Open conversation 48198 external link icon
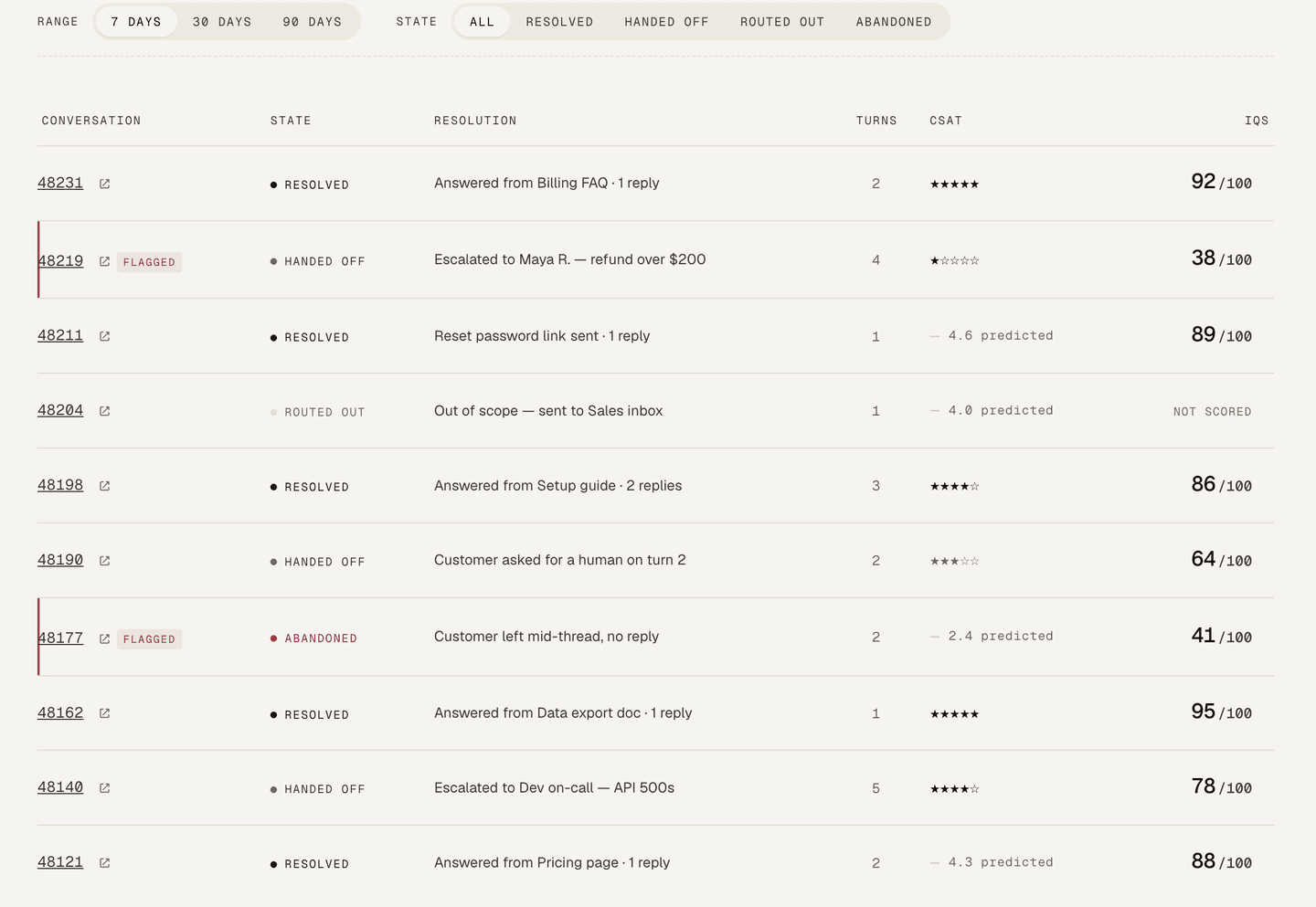 104,486
